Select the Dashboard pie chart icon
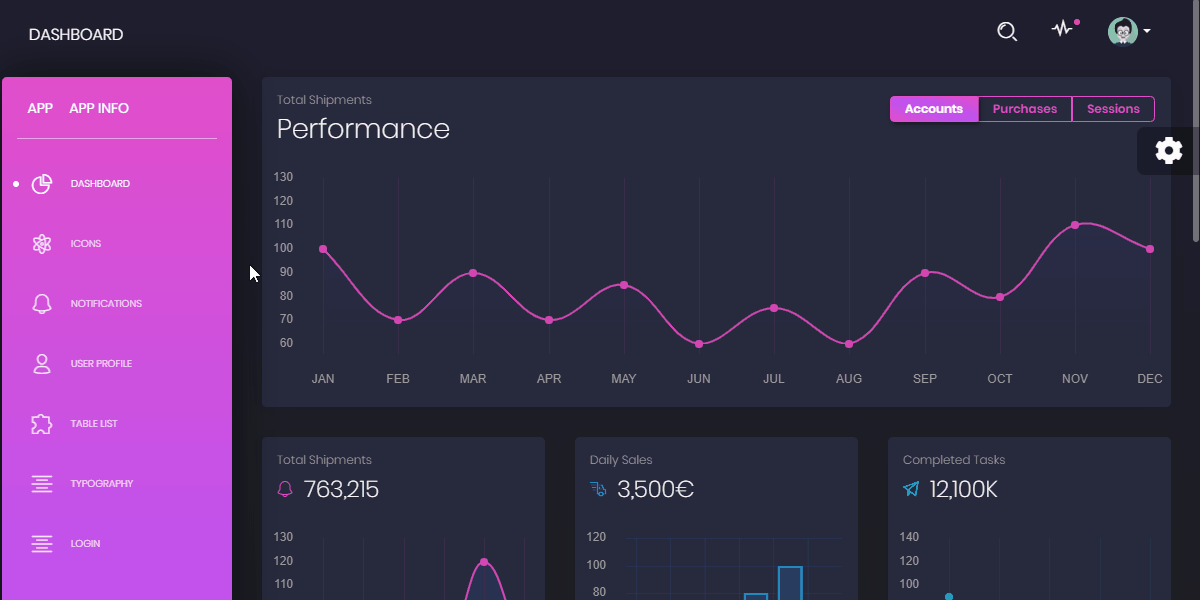1200x600 pixels. coord(41,183)
